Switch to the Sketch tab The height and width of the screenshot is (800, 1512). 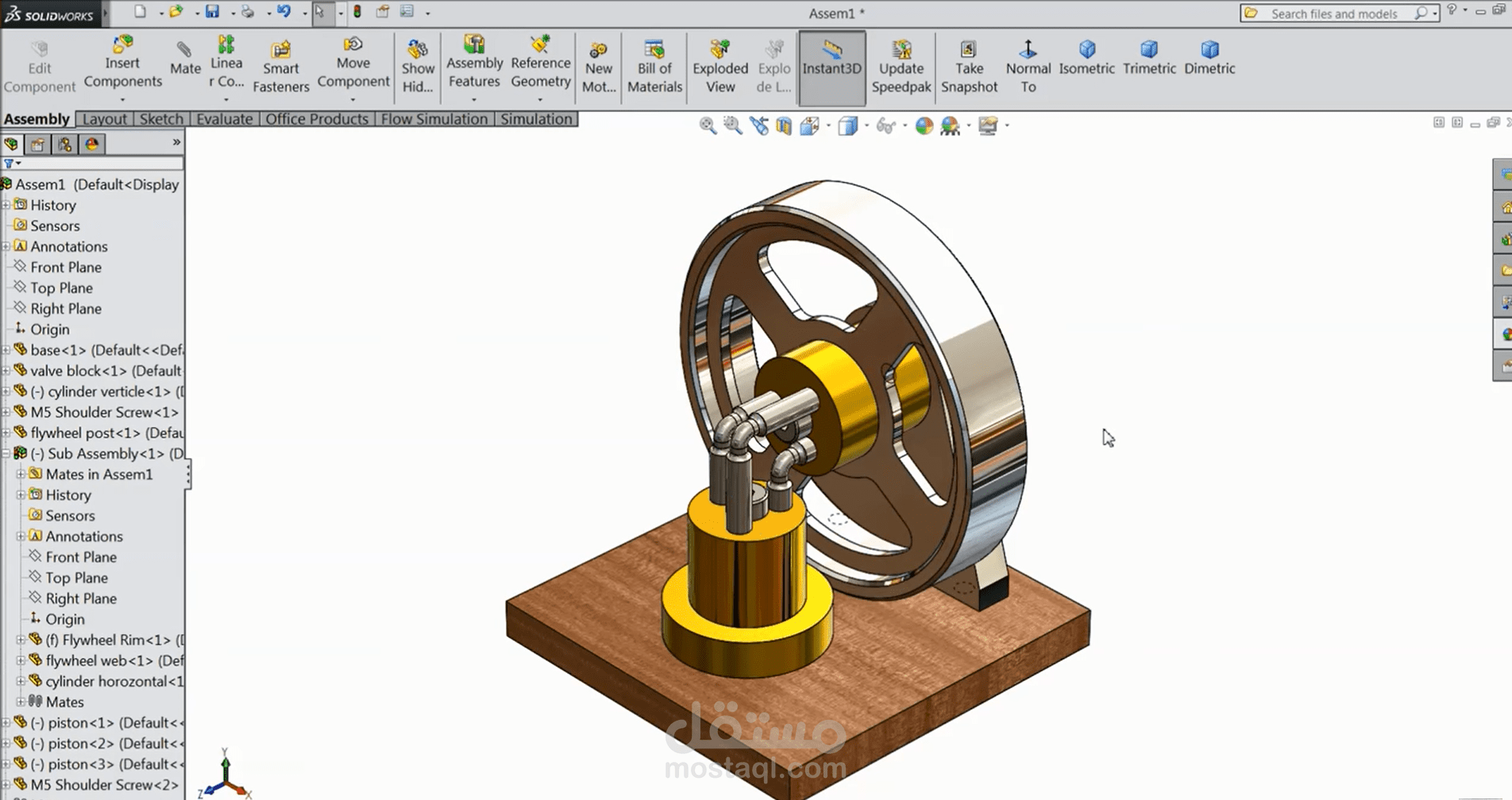(x=161, y=119)
